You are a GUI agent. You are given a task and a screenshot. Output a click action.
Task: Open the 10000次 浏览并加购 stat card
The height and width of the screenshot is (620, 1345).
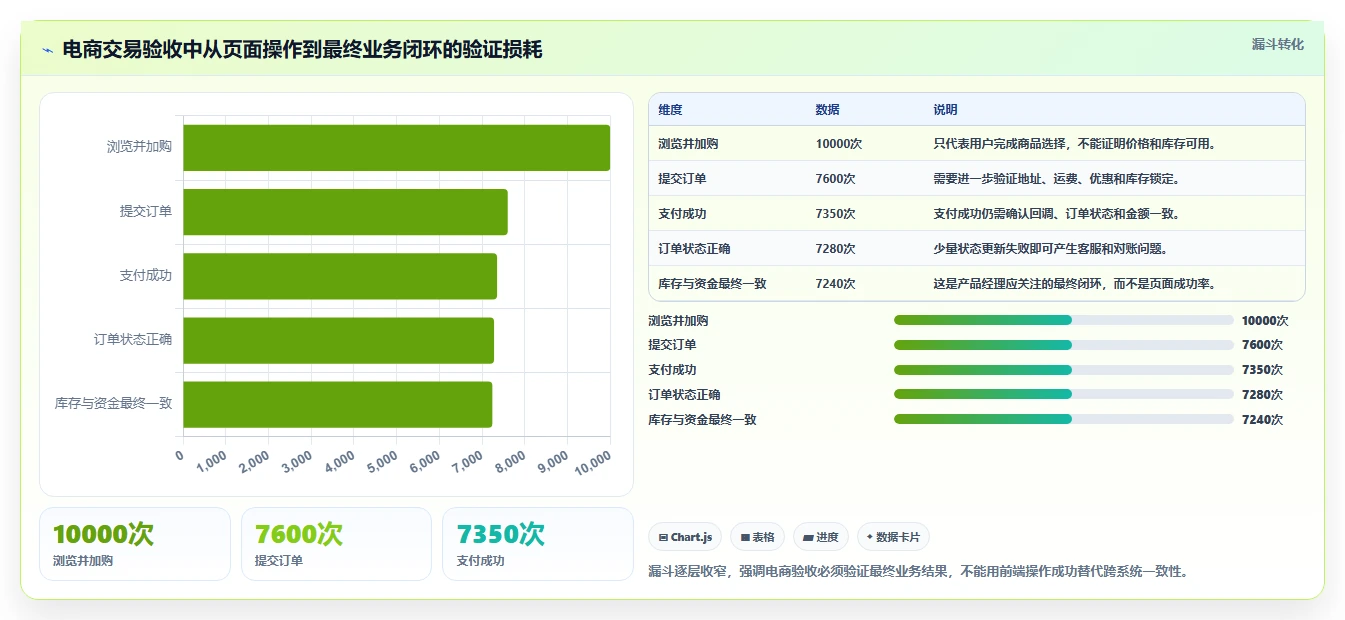135,544
